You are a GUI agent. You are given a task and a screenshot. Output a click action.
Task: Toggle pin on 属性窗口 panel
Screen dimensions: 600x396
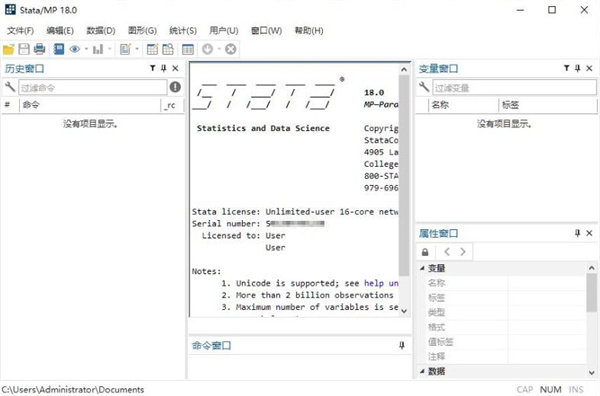coord(578,233)
